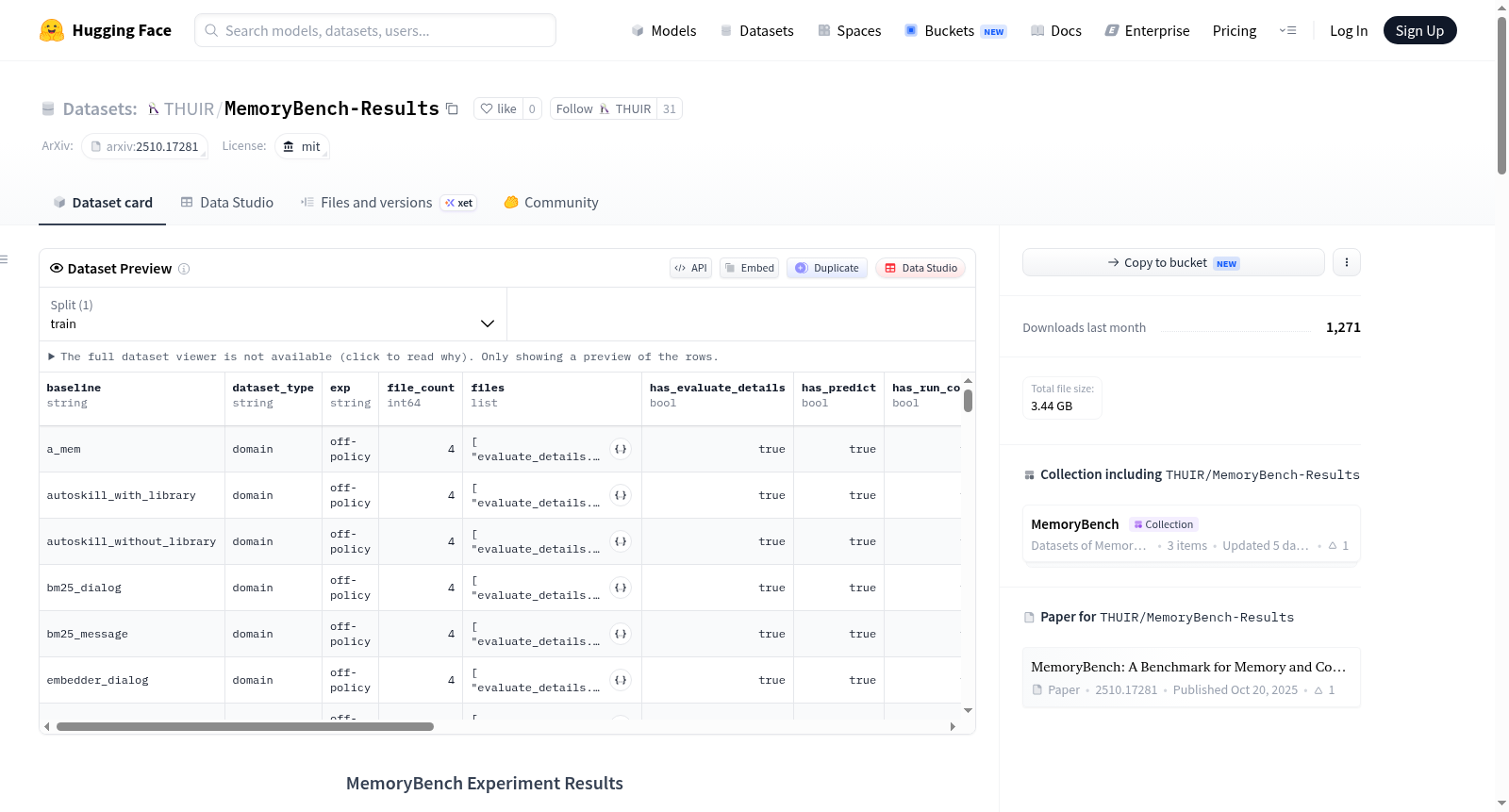Expand the files cell braces for a_mem
This screenshot has height=812, width=1509.
click(621, 449)
